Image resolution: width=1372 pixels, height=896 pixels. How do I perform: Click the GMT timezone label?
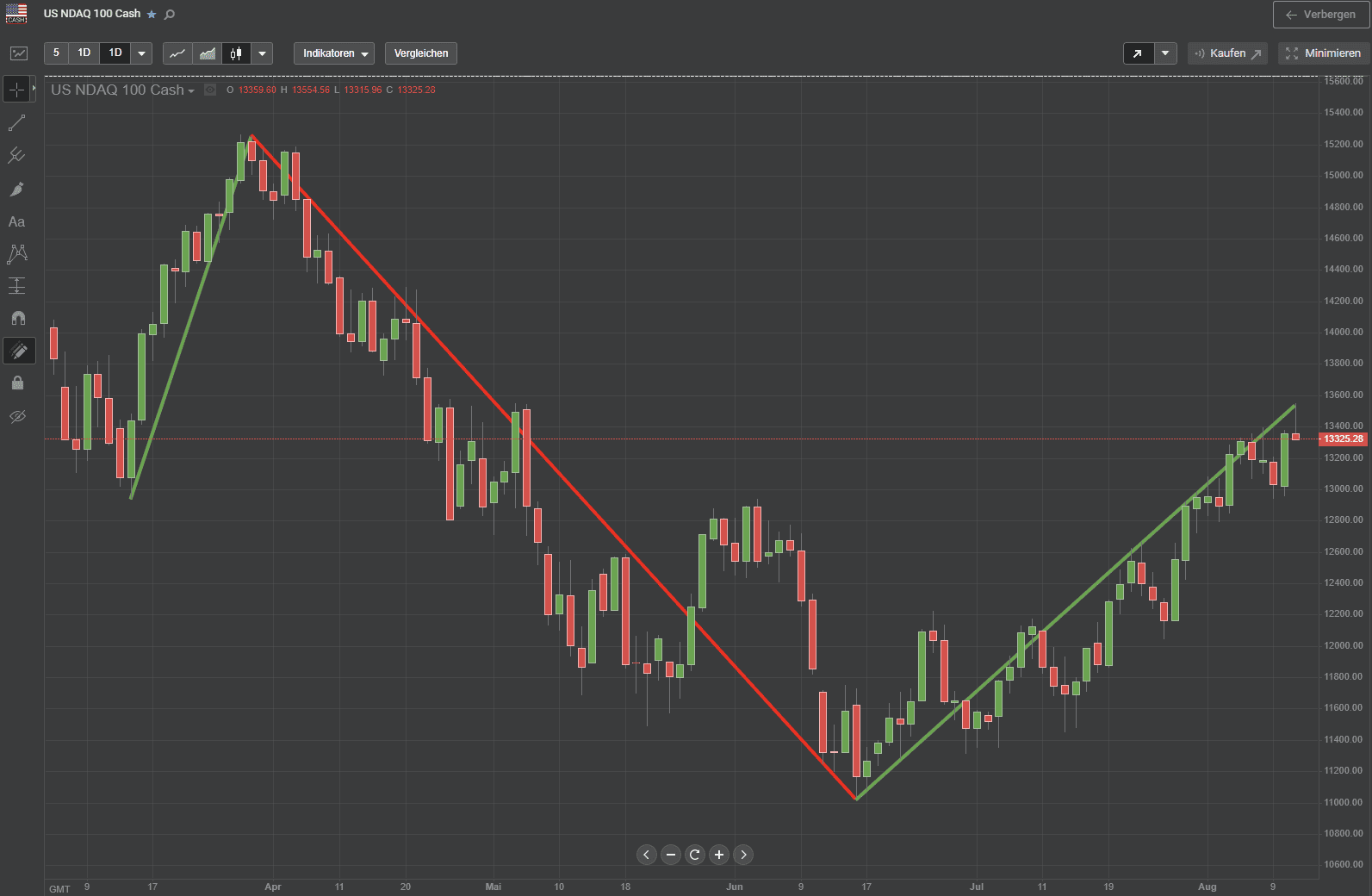click(x=59, y=889)
